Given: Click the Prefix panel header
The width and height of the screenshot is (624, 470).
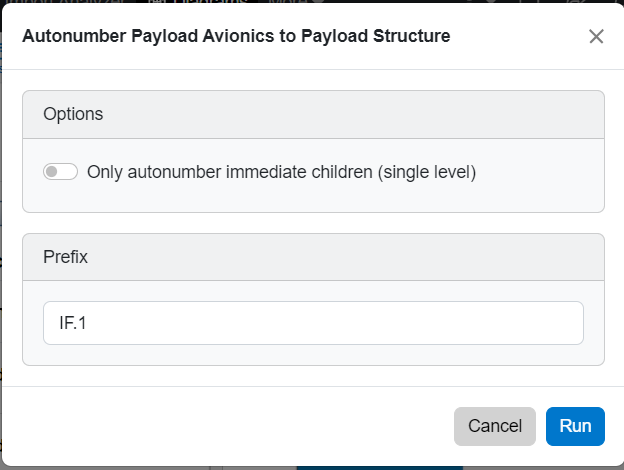Looking at the screenshot, I should tap(66, 257).
